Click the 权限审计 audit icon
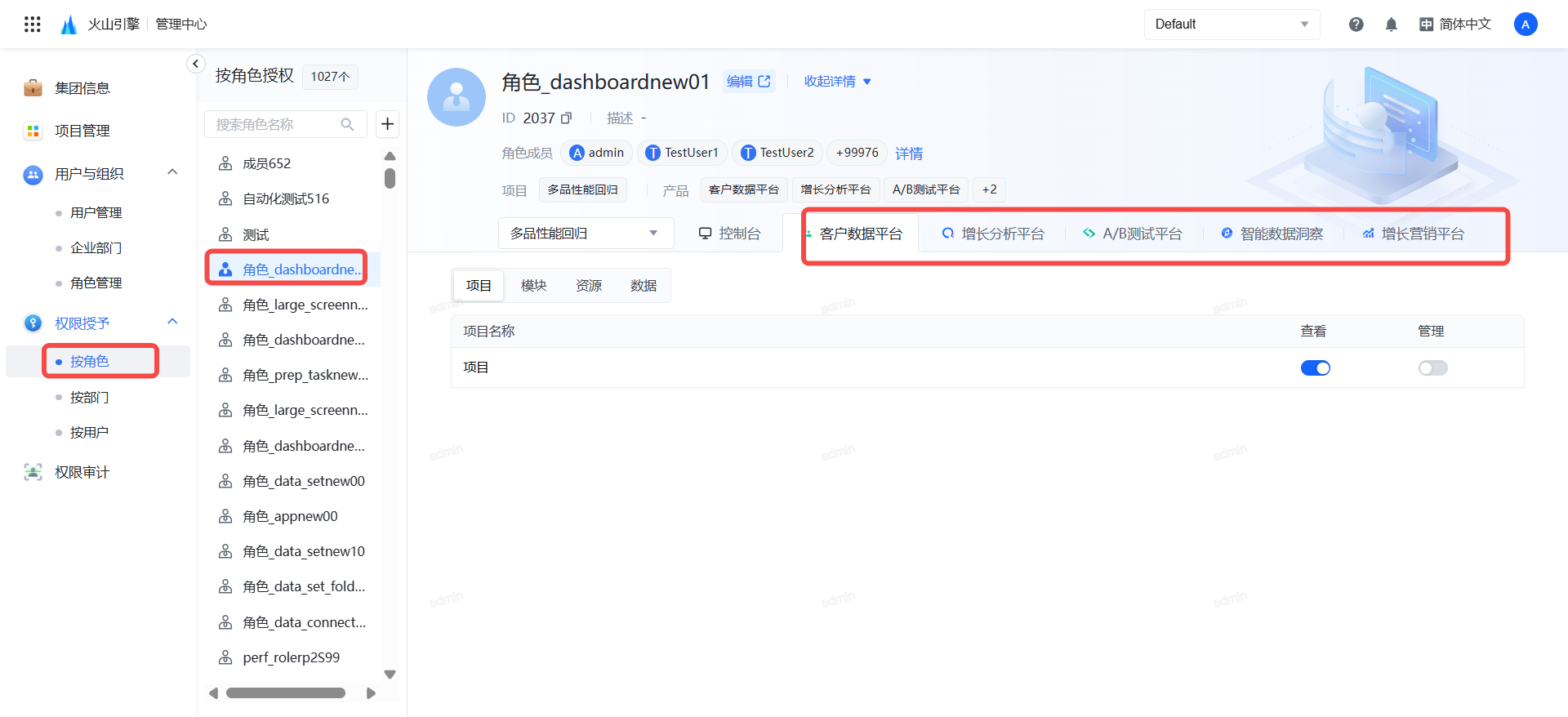 pyautogui.click(x=33, y=472)
